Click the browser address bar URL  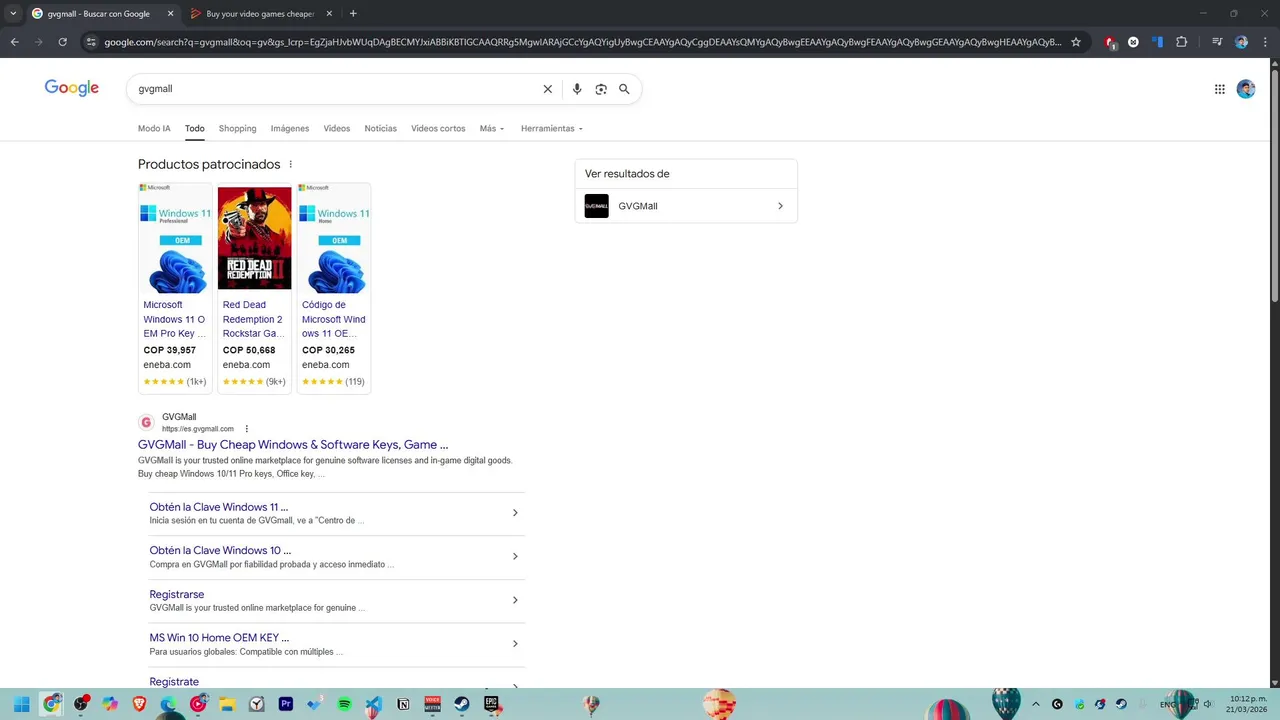pyautogui.click(x=582, y=42)
